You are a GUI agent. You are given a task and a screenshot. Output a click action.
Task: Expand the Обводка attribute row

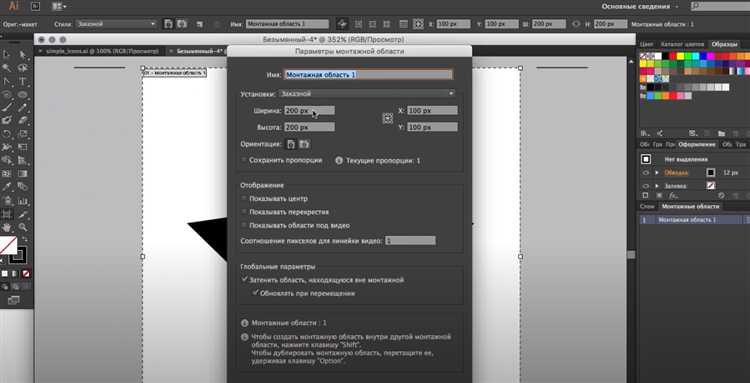657,173
